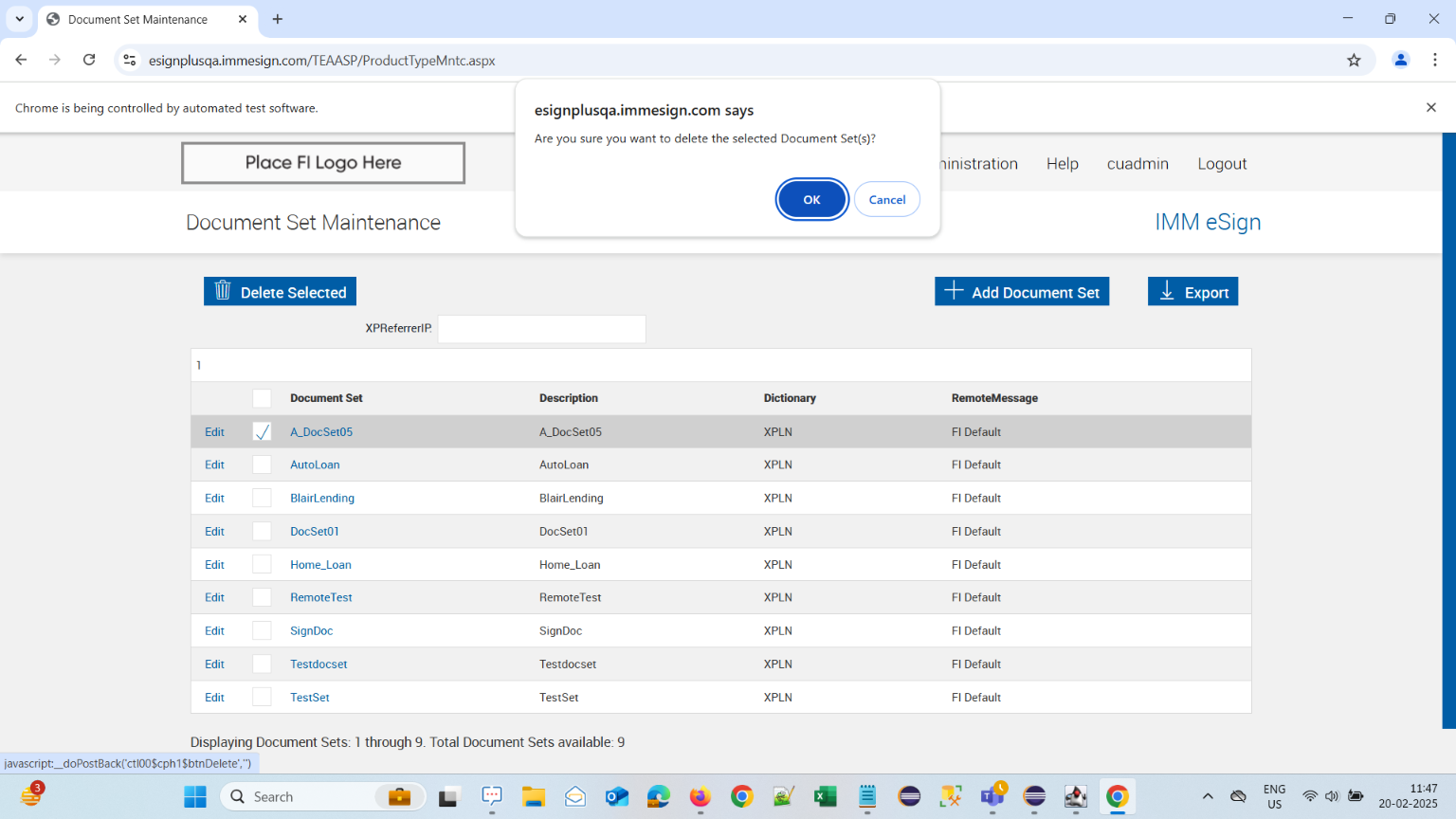Open the Chrome profile icon

[x=1400, y=60]
